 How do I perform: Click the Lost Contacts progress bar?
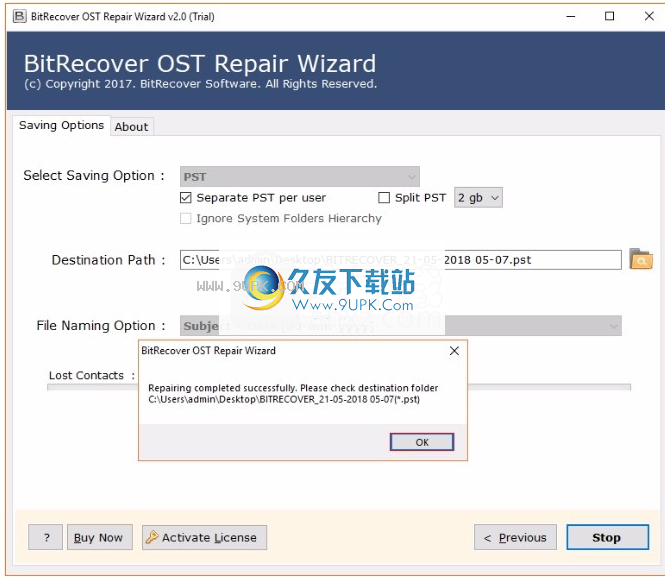coord(339,387)
